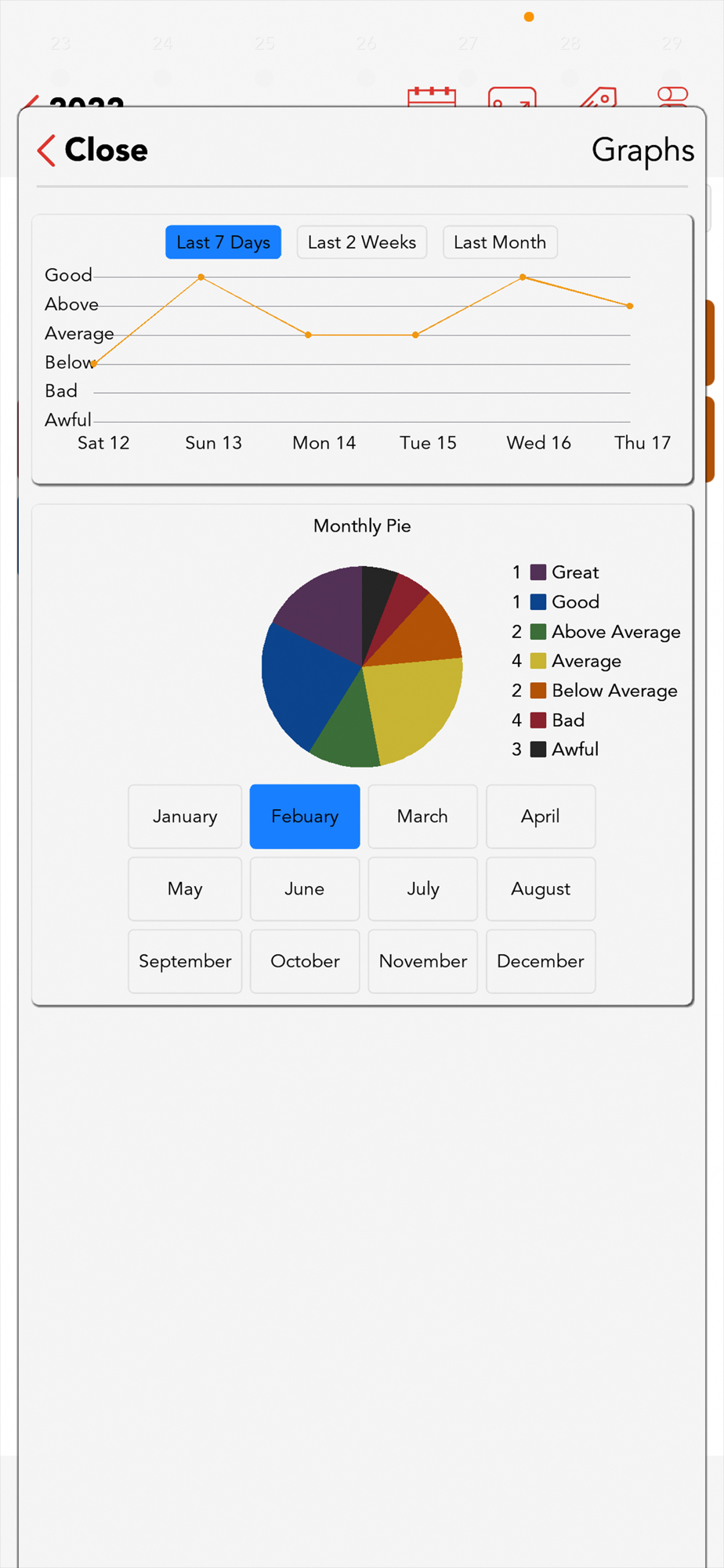Open November monthly pie
The width and height of the screenshot is (724, 1568).
click(422, 961)
